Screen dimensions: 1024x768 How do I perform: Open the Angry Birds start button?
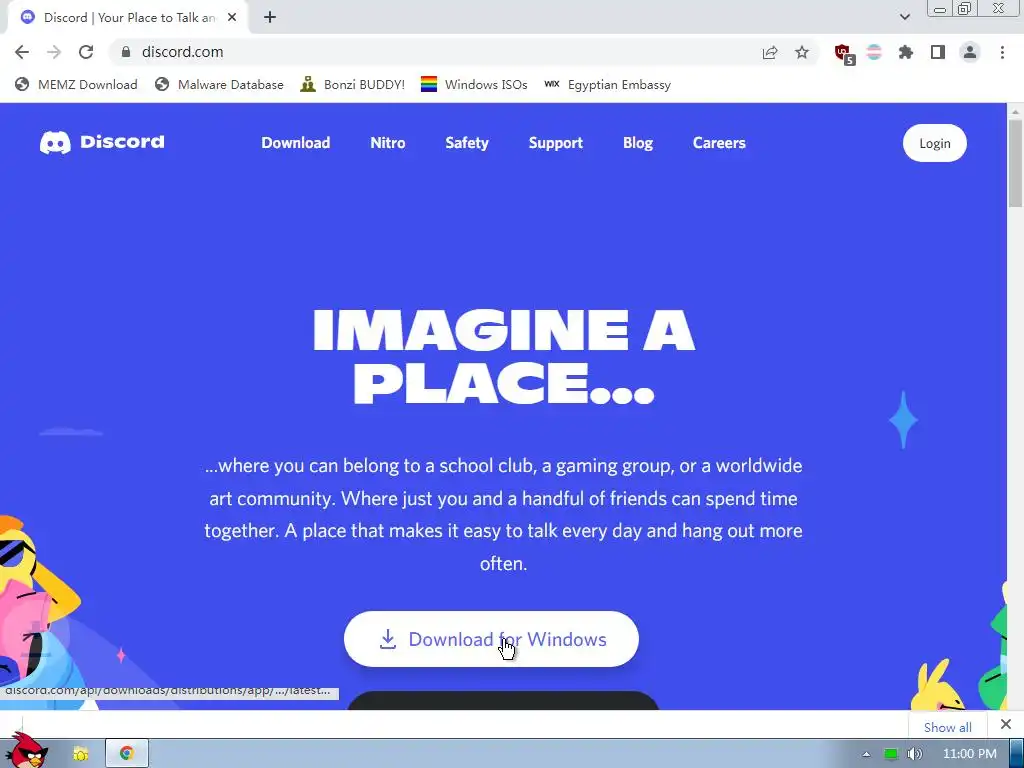(26, 751)
